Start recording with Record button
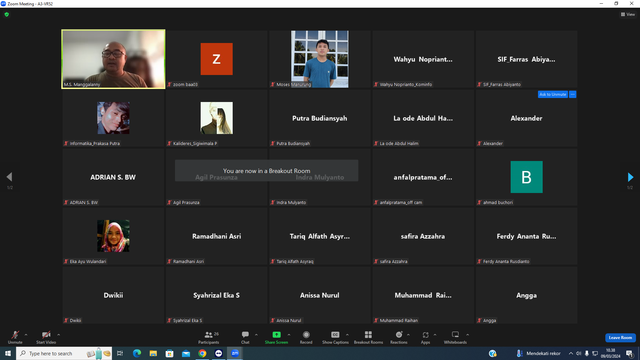This screenshot has width=640, height=360. (306, 337)
